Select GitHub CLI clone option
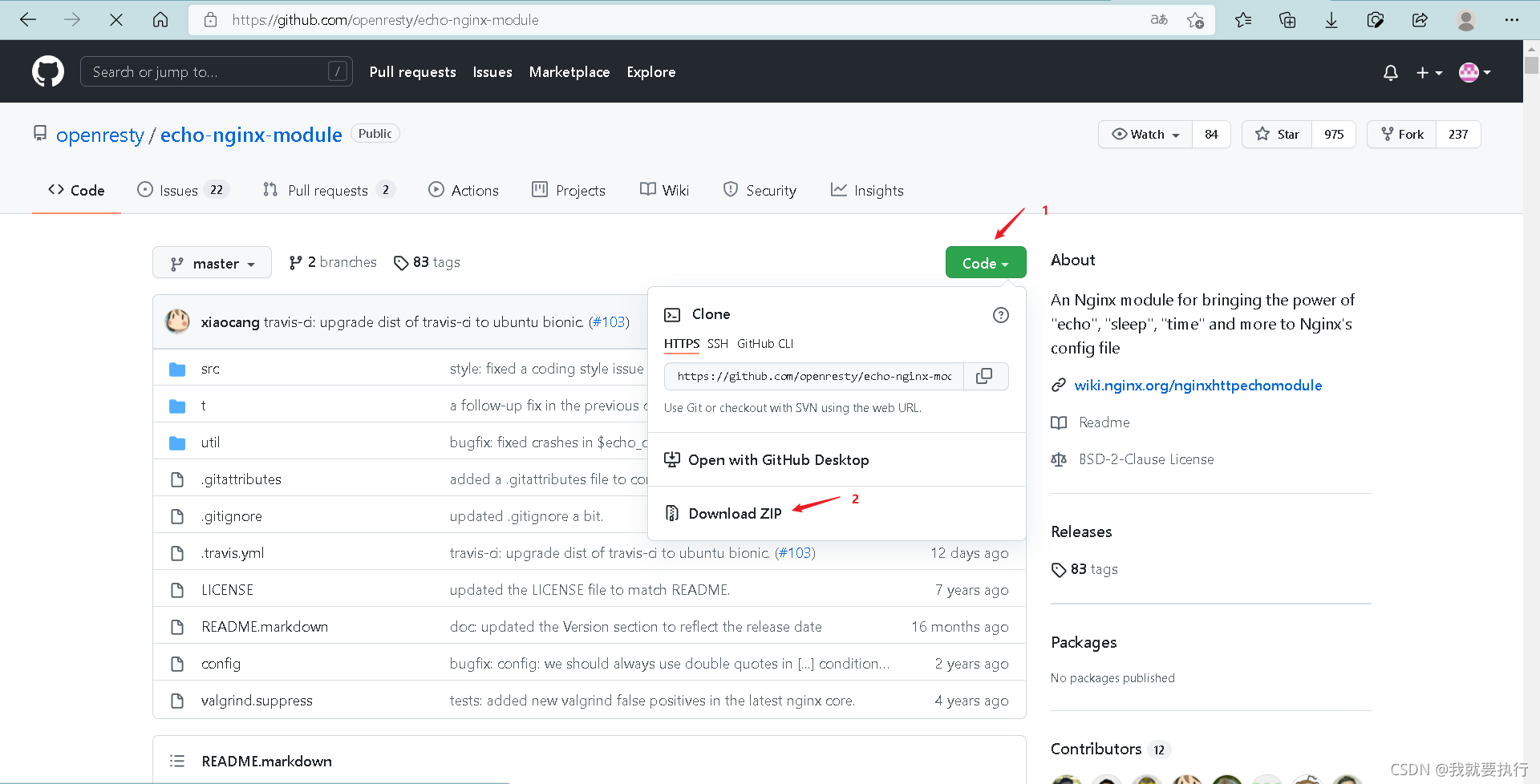This screenshot has height=784, width=1540. (765, 344)
